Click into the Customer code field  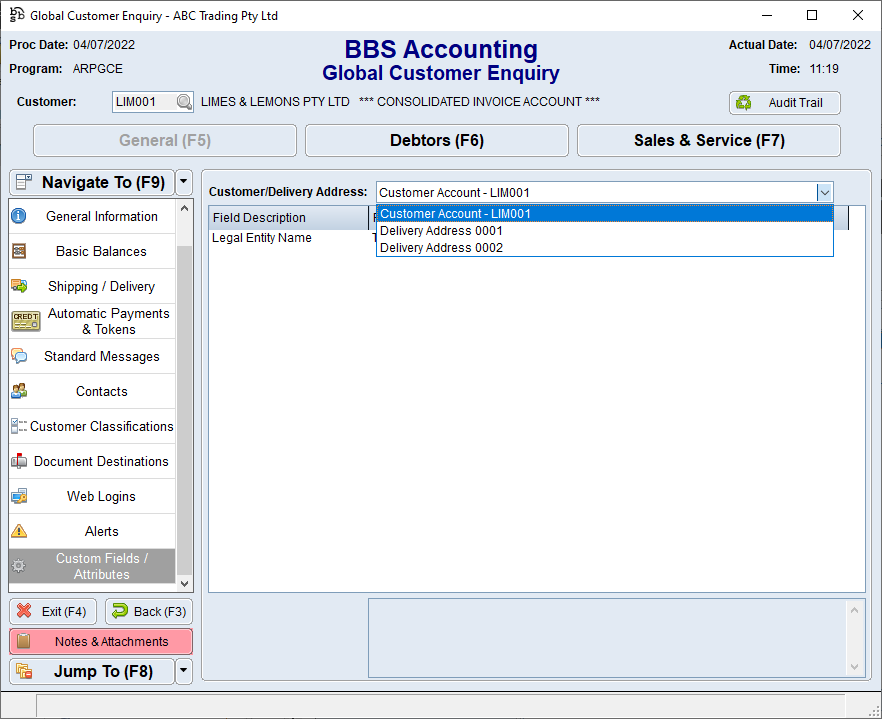[x=143, y=102]
